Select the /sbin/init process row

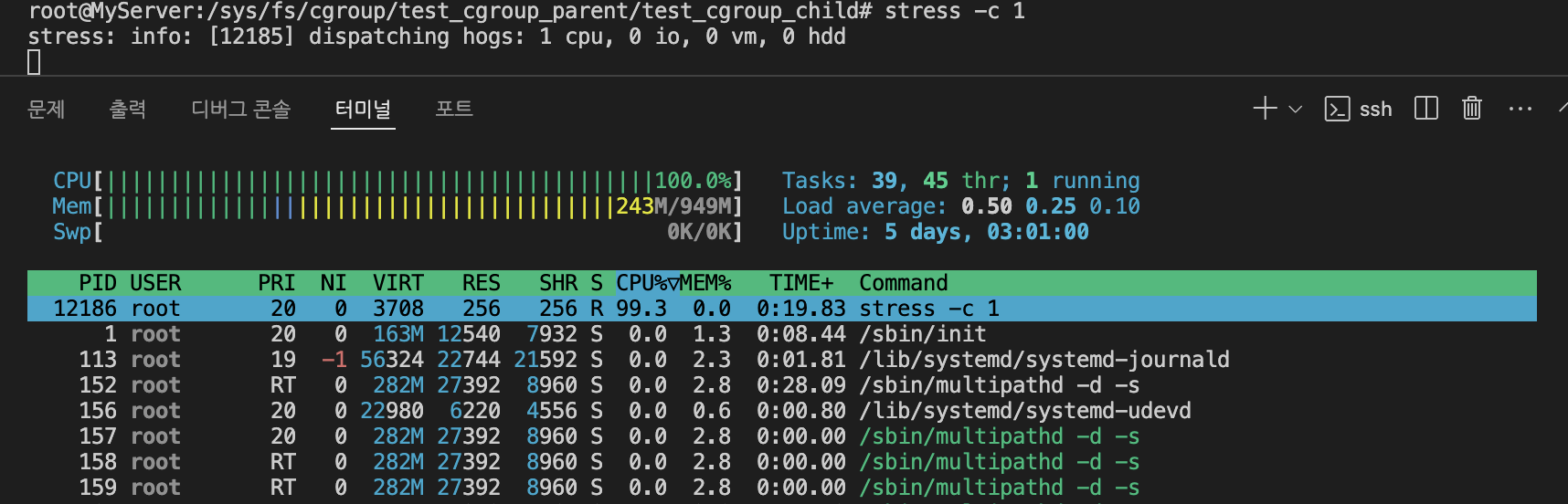(x=782, y=334)
